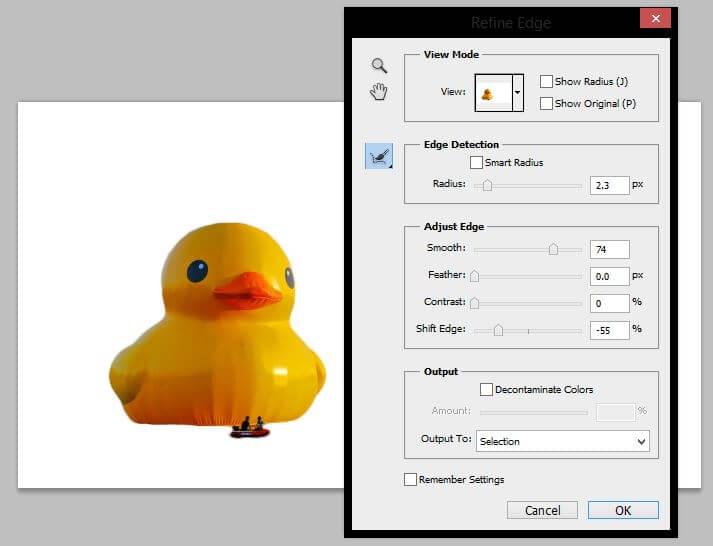Click the 'Adjust Edge' group label
The image size is (713, 546).
point(454,226)
